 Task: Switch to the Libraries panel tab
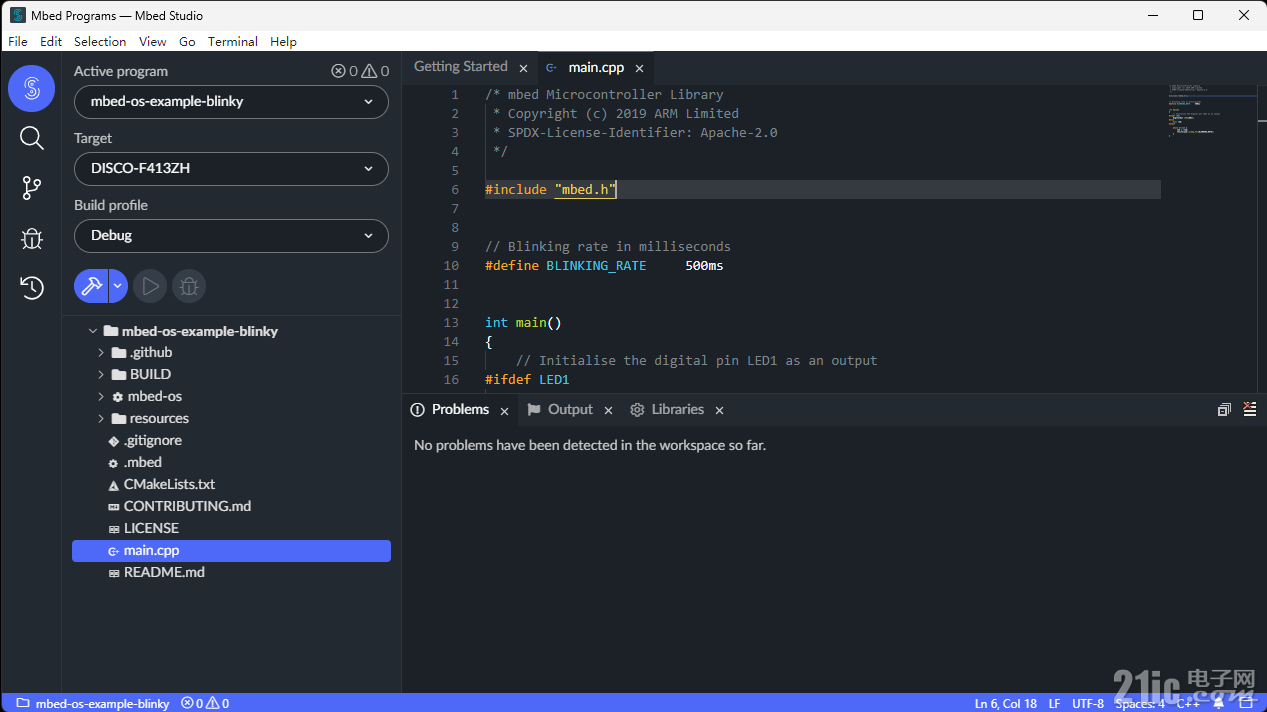point(677,410)
